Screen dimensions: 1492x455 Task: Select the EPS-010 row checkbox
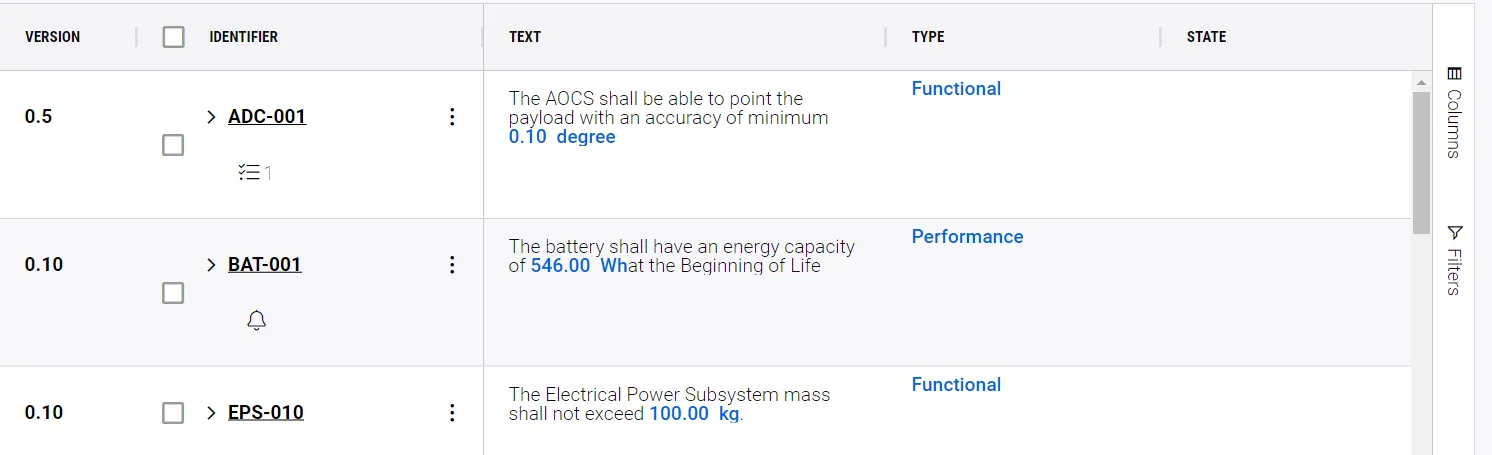[173, 413]
